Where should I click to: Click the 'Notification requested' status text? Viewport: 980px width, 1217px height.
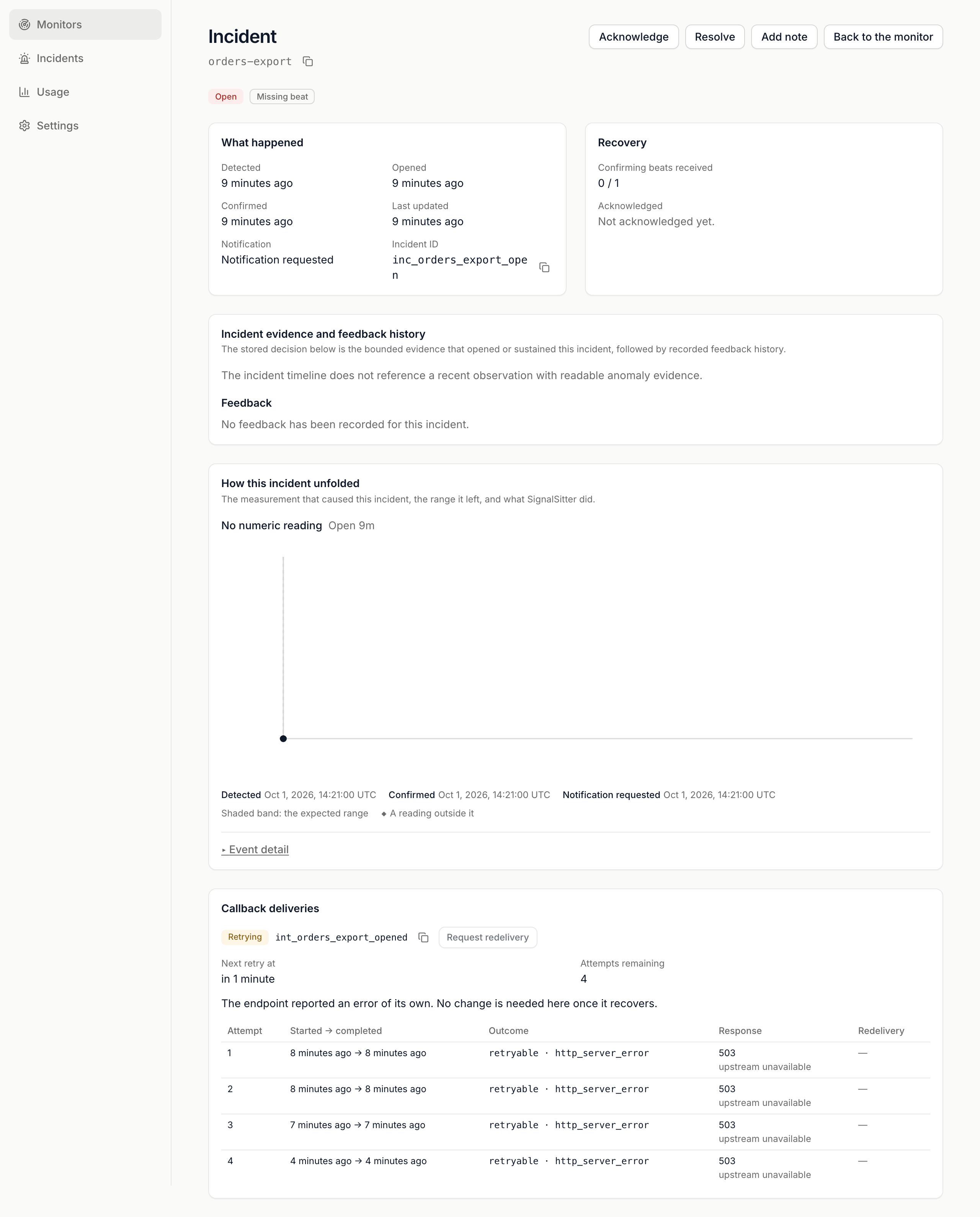277,260
